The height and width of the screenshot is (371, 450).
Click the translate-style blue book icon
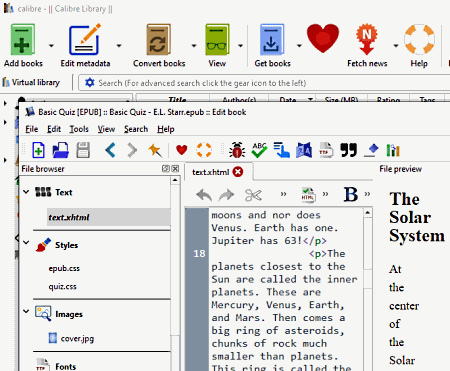click(x=304, y=150)
